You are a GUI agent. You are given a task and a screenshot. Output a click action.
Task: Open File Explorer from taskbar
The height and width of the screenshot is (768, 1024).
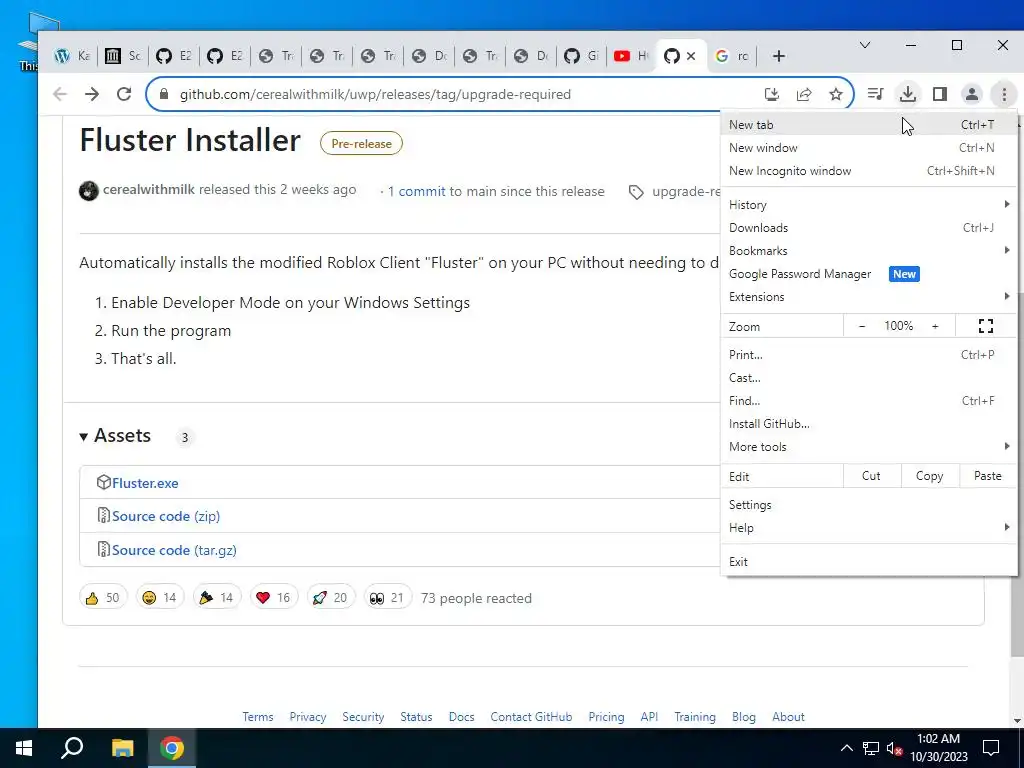pos(122,748)
